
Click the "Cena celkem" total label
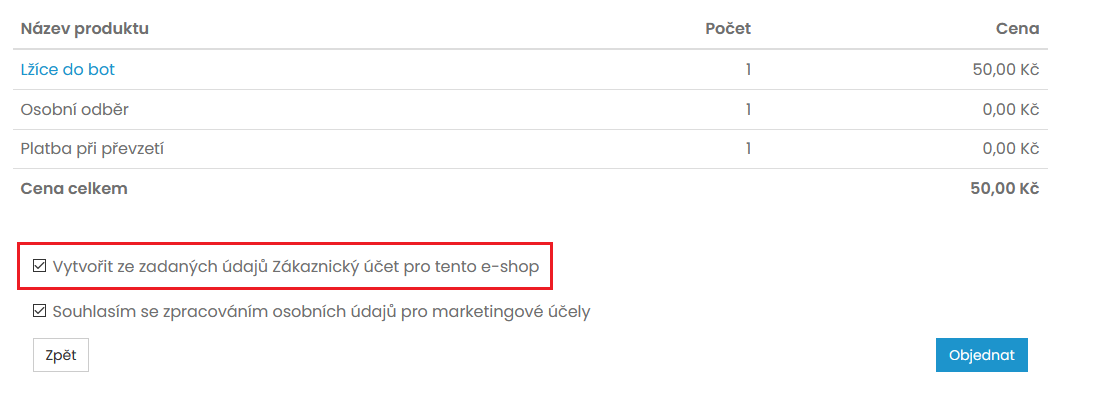[74, 188]
